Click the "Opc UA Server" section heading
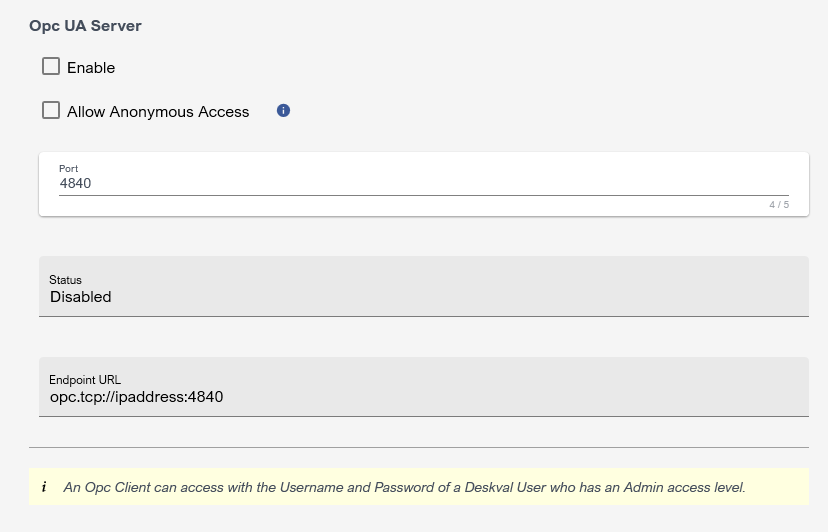This screenshot has height=532, width=828. (x=85, y=26)
